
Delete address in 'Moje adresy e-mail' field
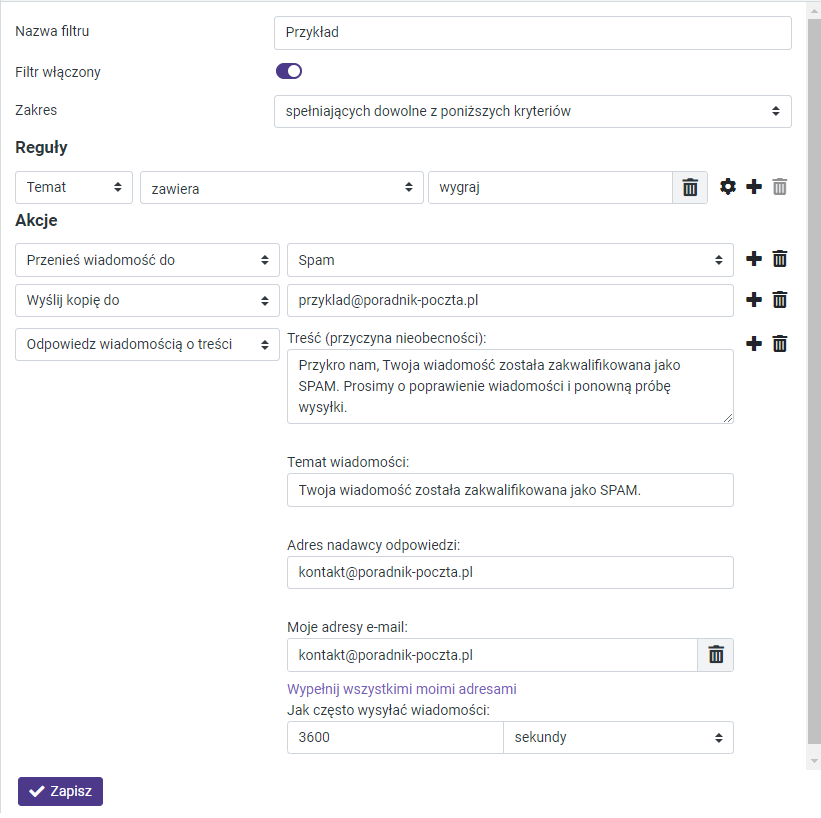click(716, 655)
